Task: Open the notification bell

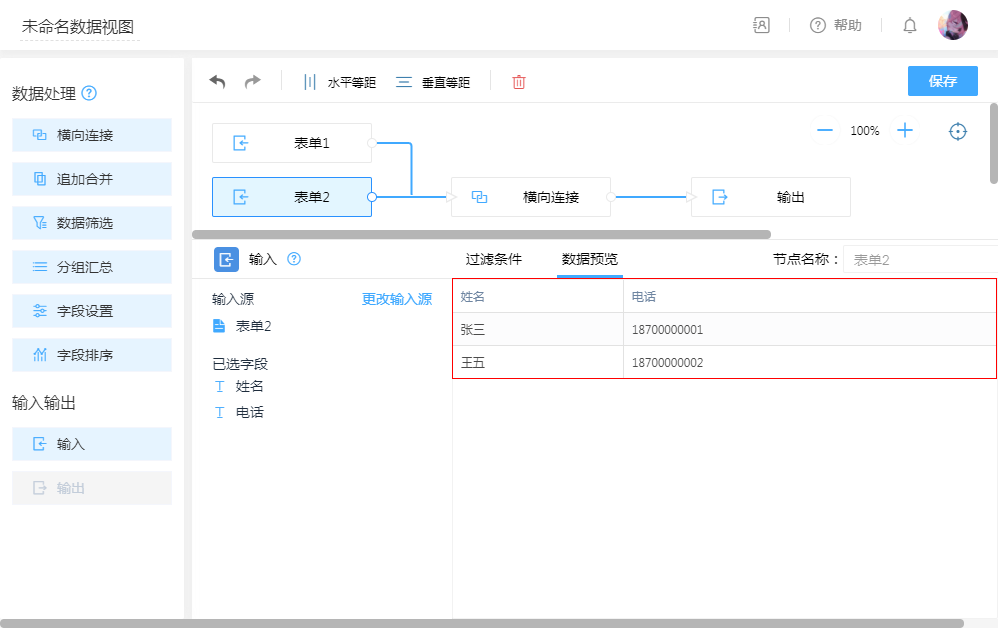Action: coord(910,26)
